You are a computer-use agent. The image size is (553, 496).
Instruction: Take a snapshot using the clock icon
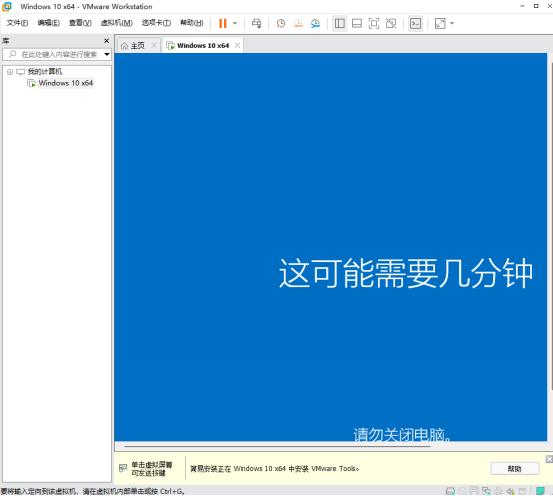point(281,23)
